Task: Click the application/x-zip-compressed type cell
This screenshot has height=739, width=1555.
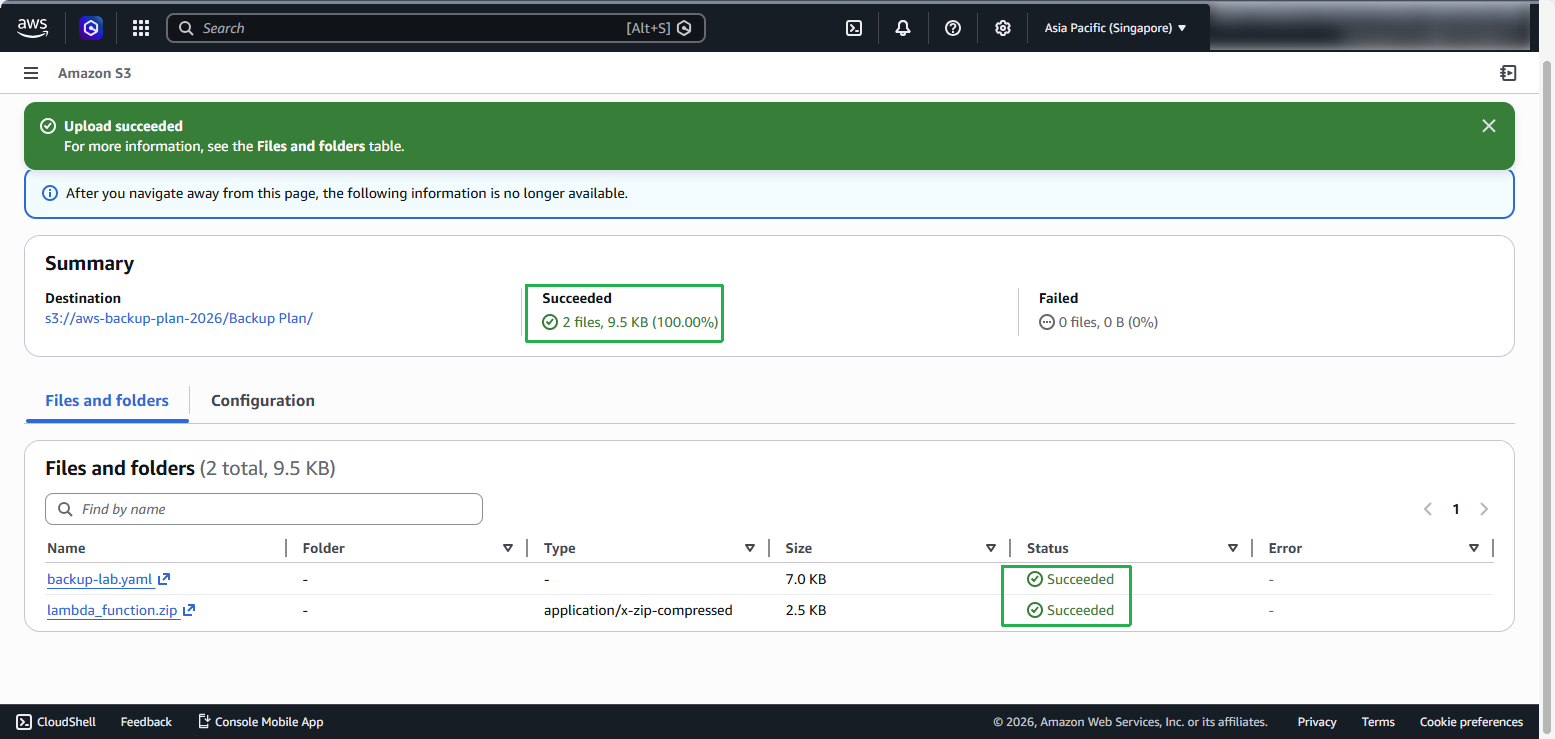Action: pyautogui.click(x=638, y=610)
